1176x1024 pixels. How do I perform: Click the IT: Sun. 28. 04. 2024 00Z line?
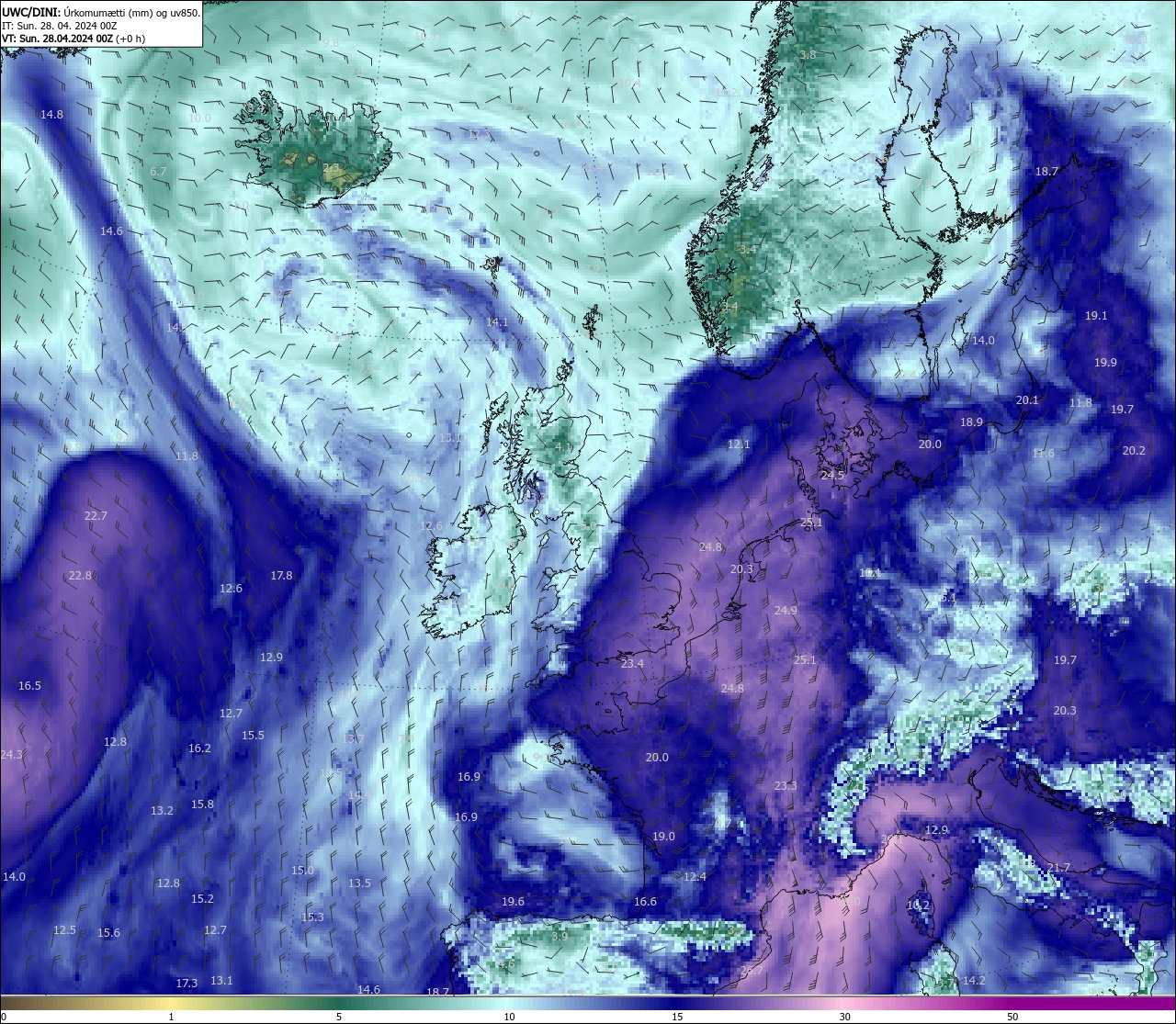[x=59, y=26]
